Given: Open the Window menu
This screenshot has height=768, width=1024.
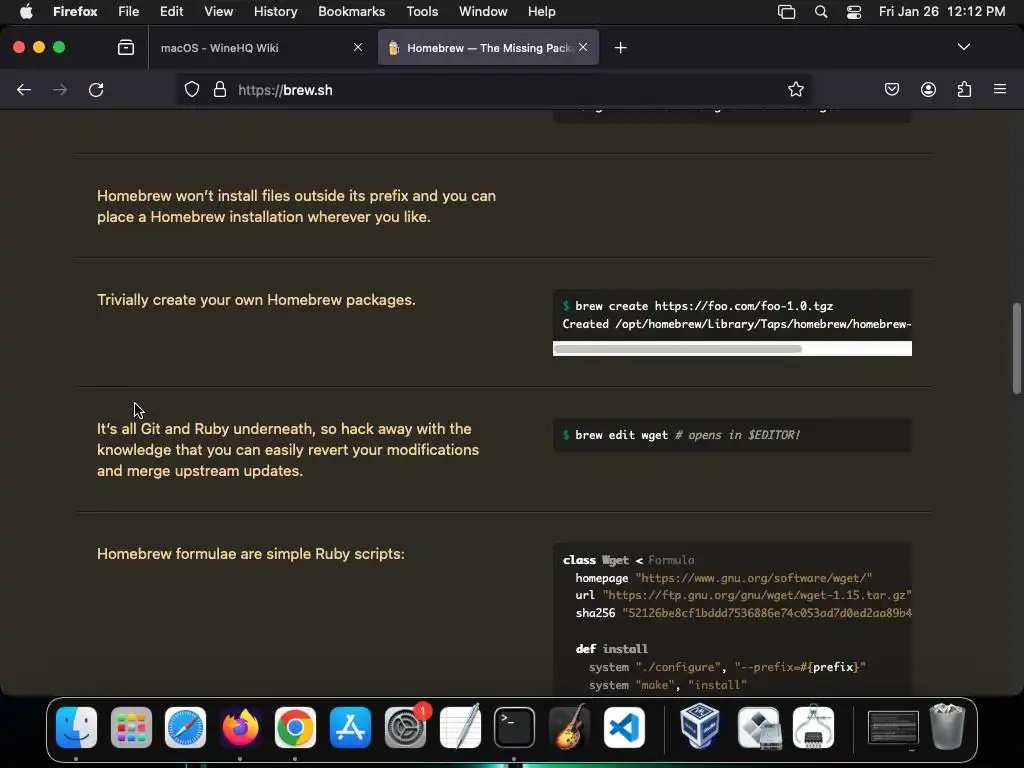Looking at the screenshot, I should click(483, 12).
